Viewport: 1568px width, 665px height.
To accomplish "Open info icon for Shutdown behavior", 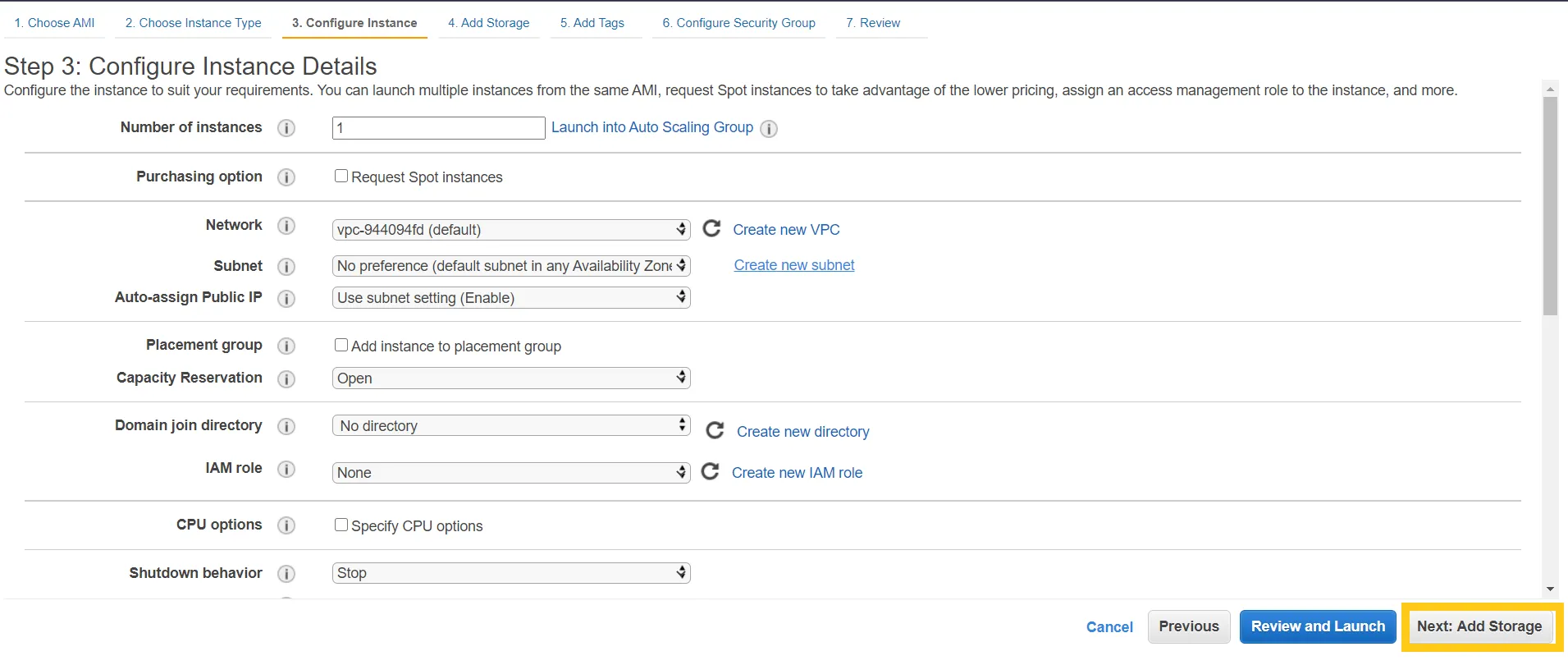I will coord(286,574).
